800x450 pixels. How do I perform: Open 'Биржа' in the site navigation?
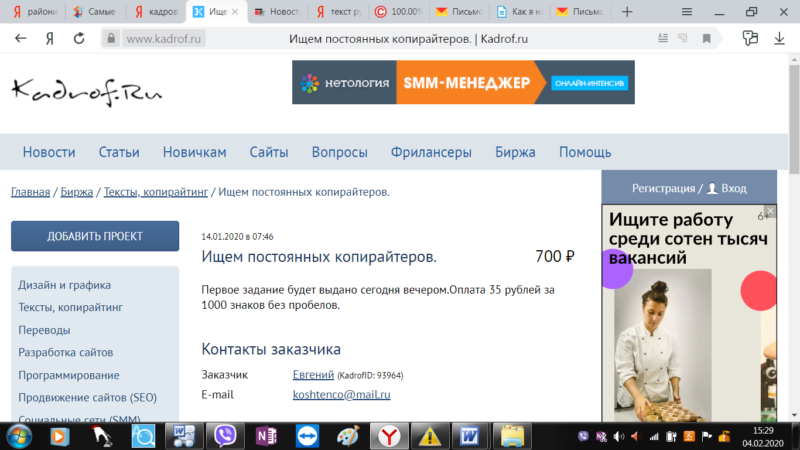pos(515,152)
